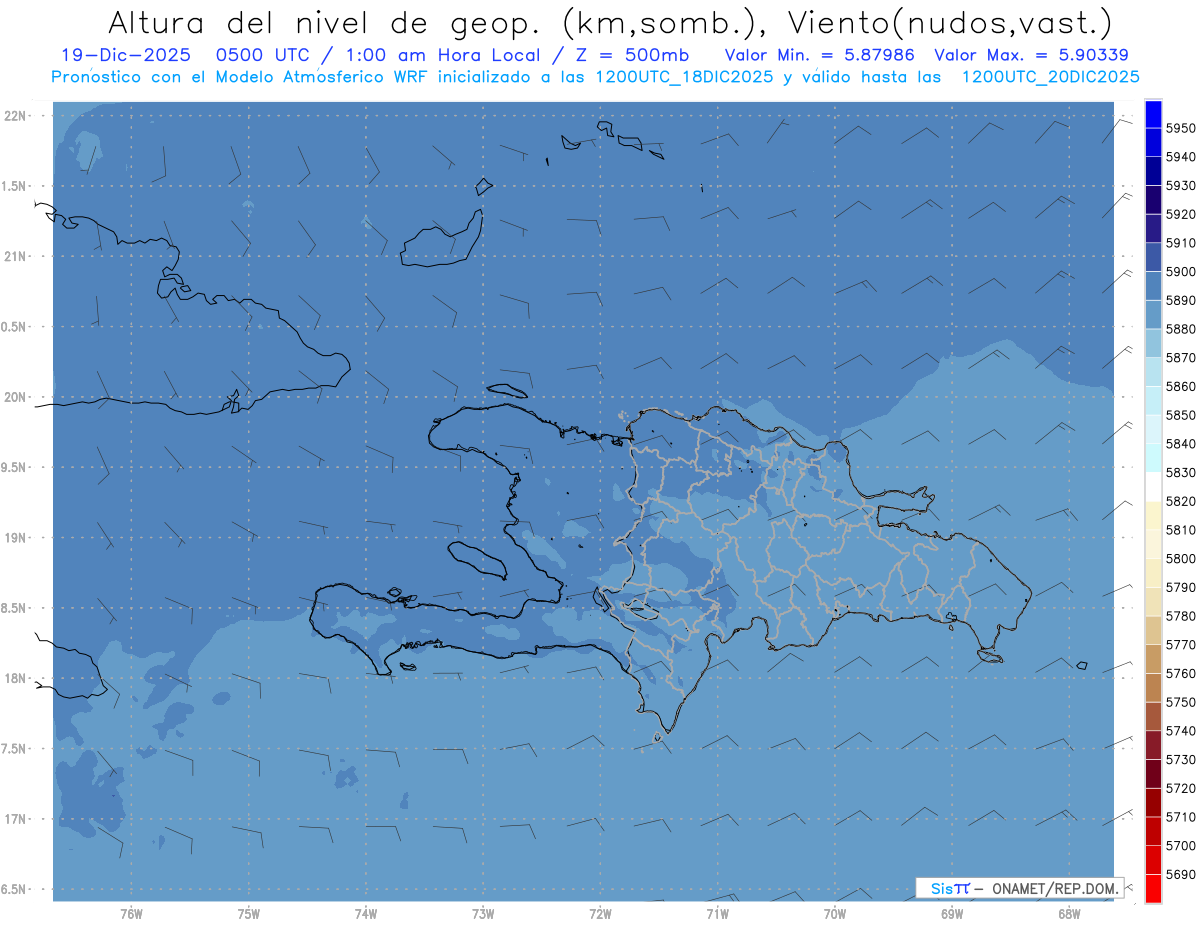This screenshot has width=1200, height=927.
Task: Click the '5940' colorbar value
Action: [x=1181, y=157]
